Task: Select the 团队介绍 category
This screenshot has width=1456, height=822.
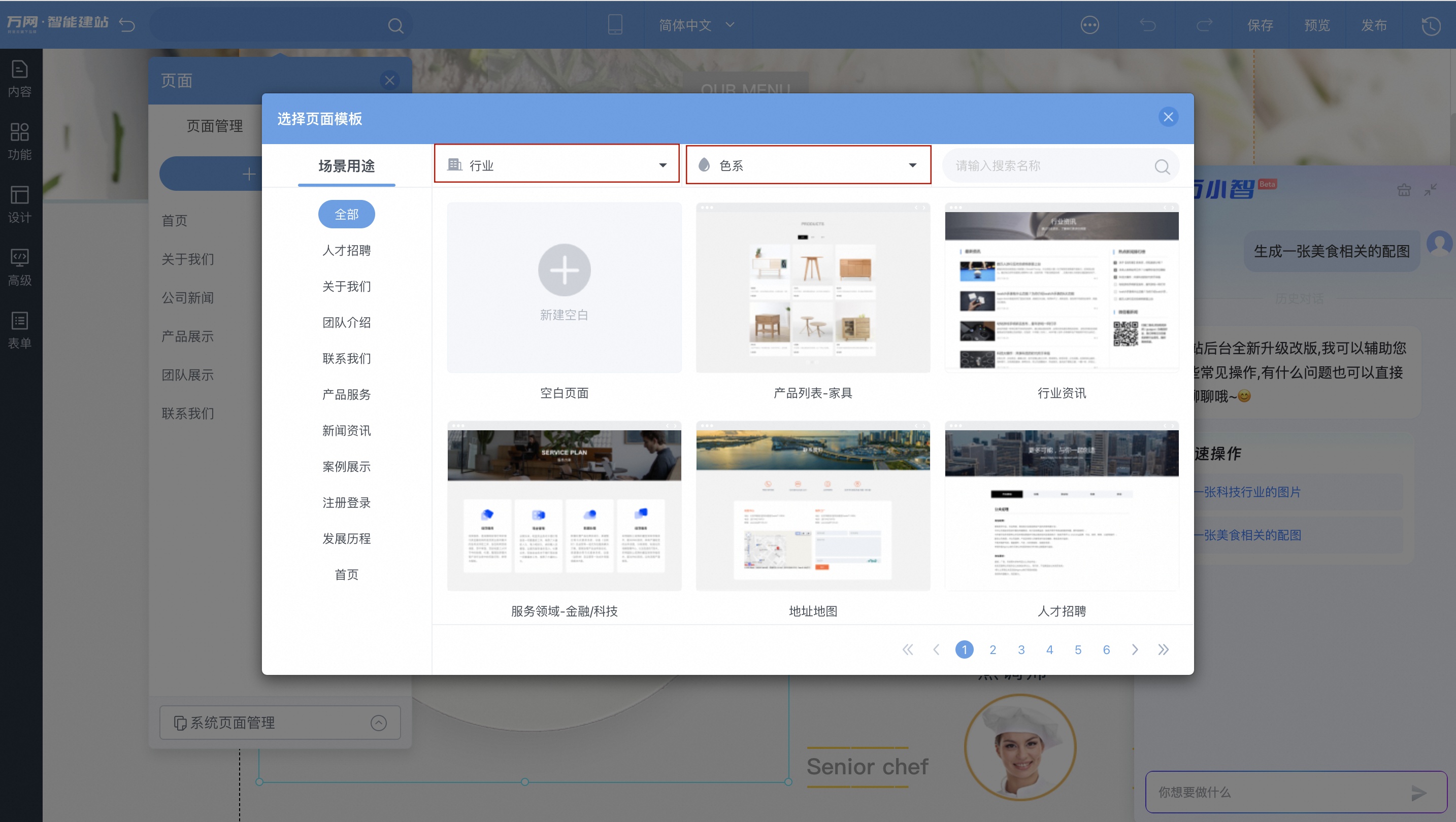Action: (x=346, y=323)
